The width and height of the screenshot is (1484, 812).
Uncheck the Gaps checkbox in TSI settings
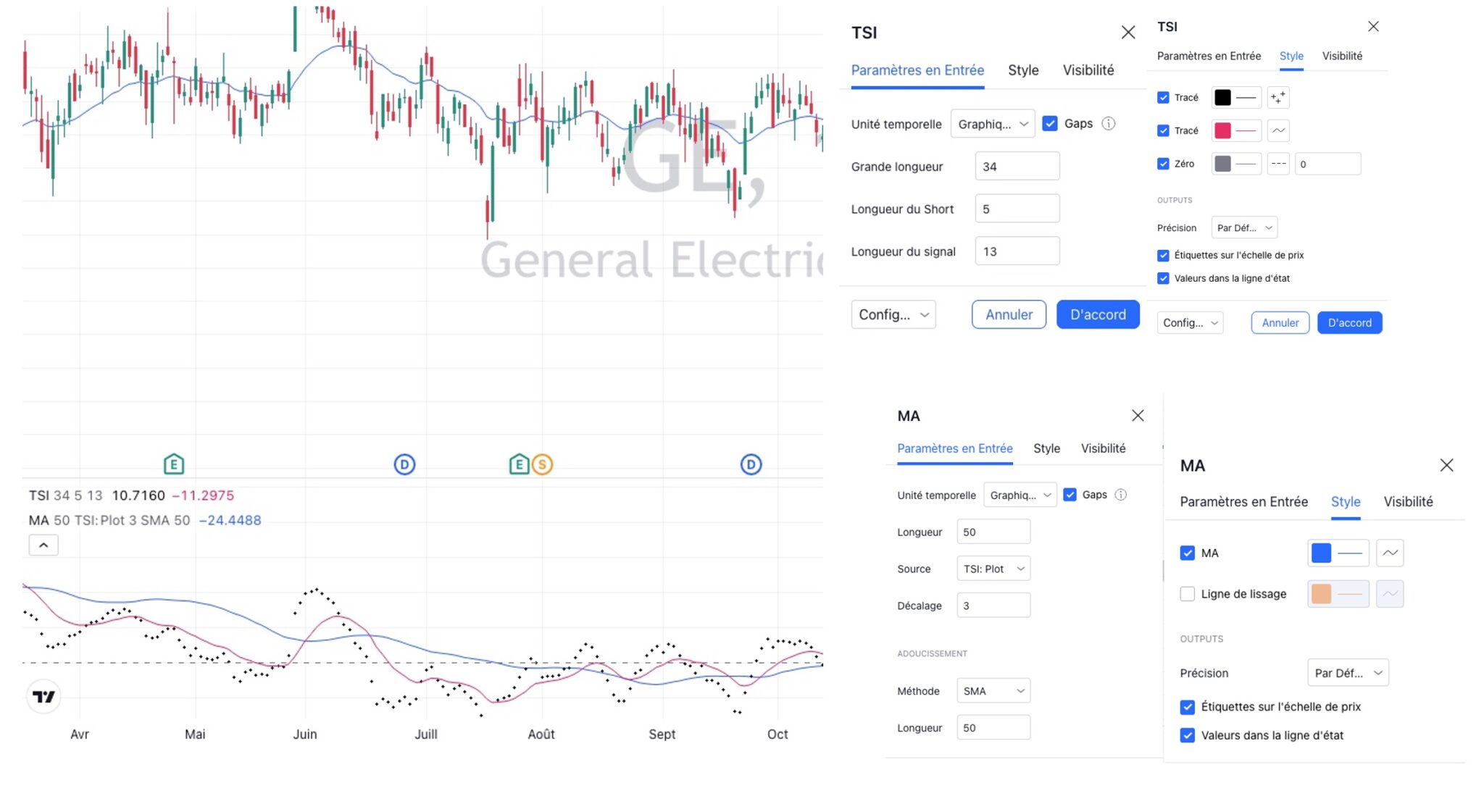tap(1050, 124)
